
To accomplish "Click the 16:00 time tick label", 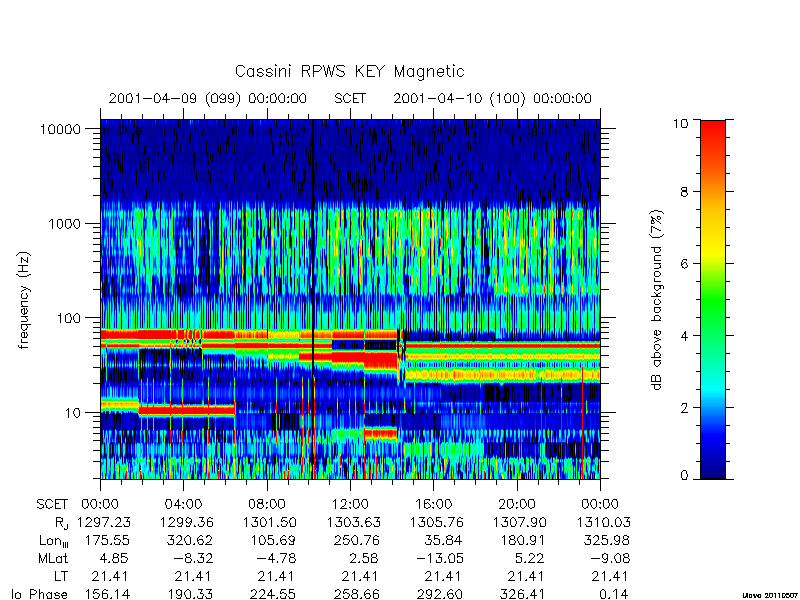I will pyautogui.click(x=433, y=505).
